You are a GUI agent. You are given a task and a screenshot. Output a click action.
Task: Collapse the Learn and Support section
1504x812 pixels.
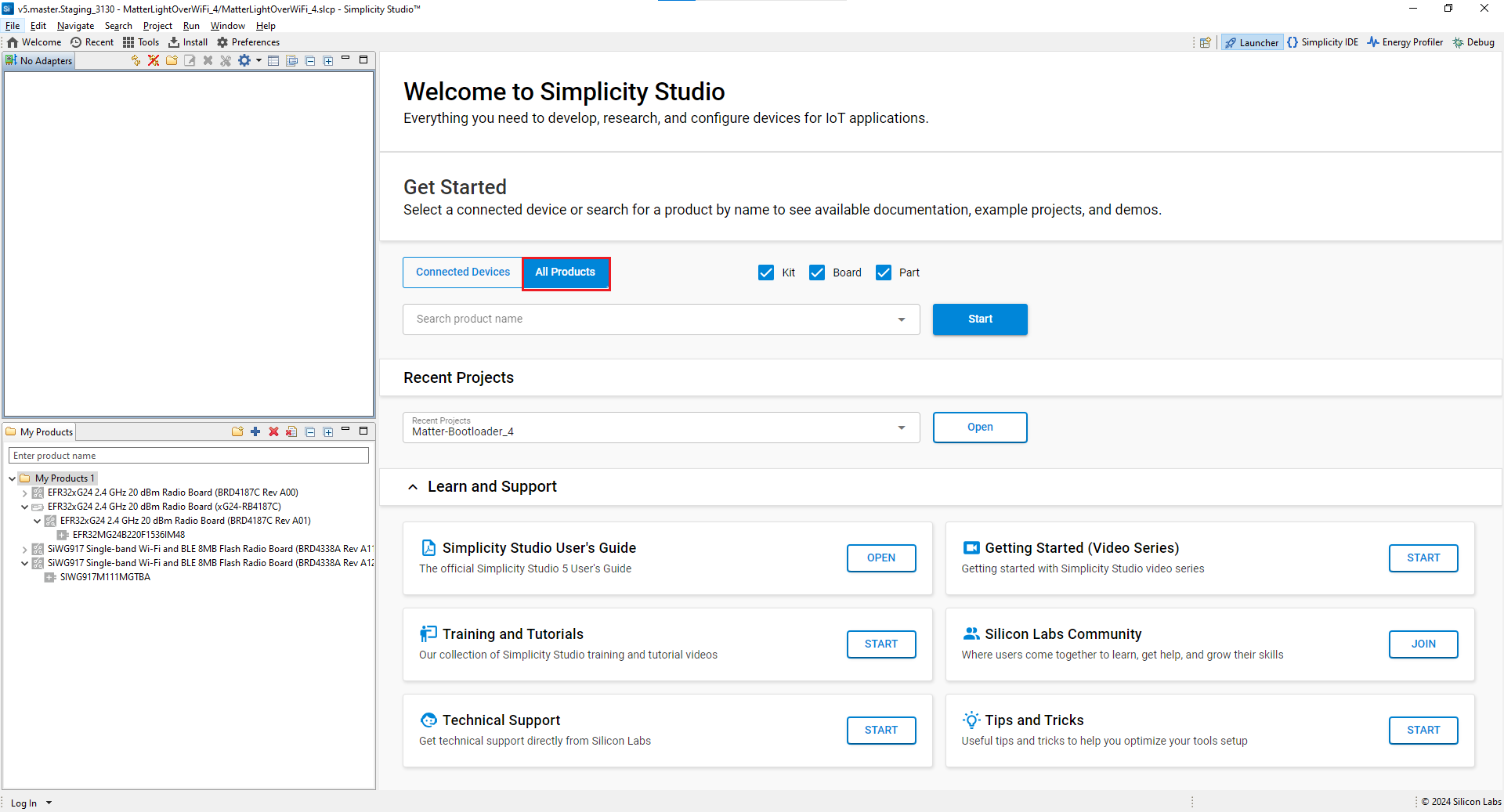[x=413, y=487]
